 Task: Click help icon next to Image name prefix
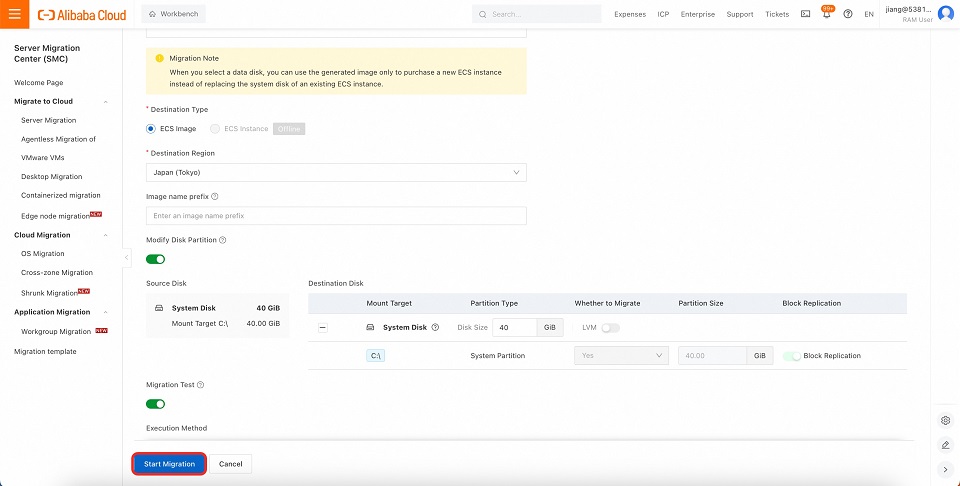coord(215,197)
